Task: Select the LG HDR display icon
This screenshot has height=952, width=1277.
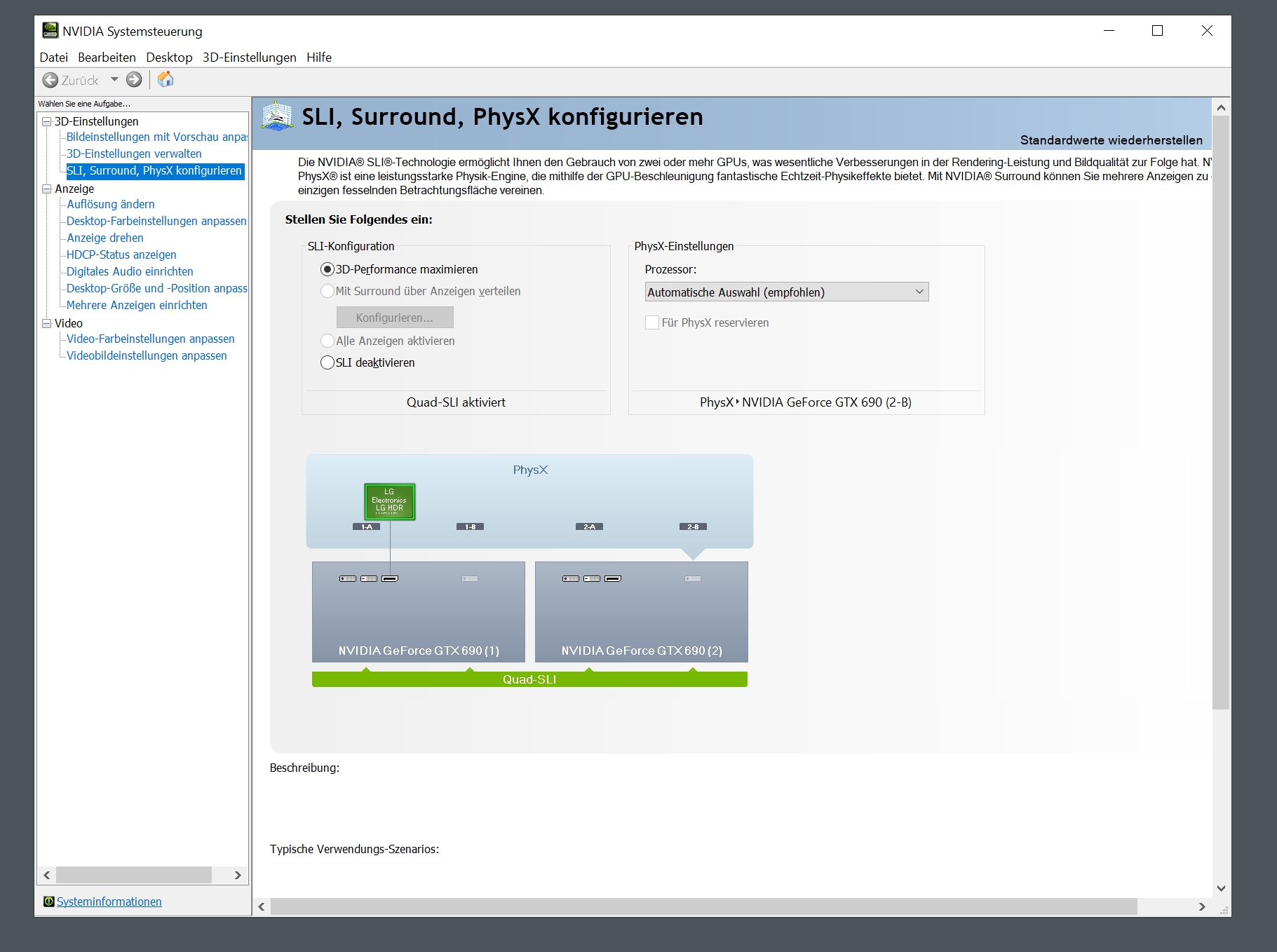Action: click(390, 502)
